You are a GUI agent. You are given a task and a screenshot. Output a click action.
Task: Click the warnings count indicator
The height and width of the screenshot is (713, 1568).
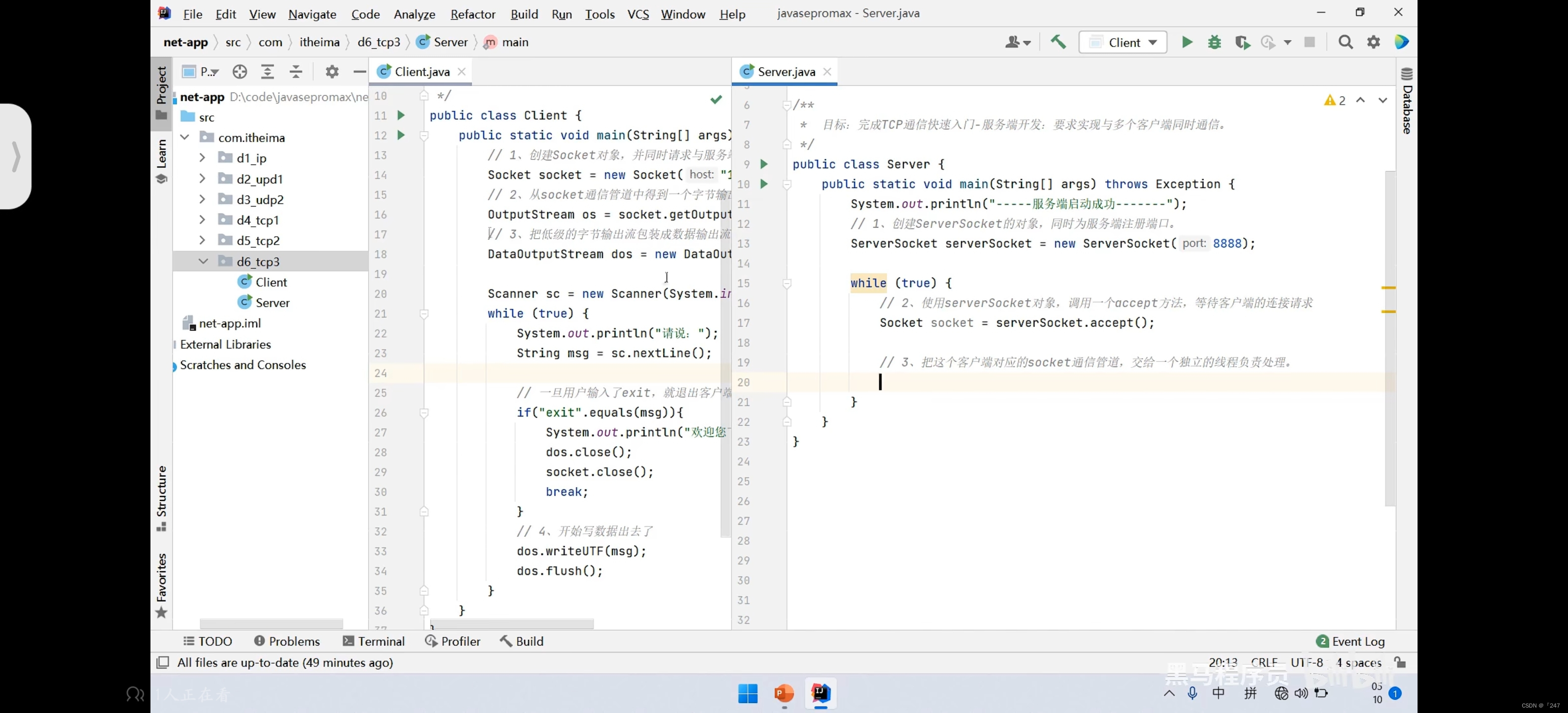[x=1335, y=100]
